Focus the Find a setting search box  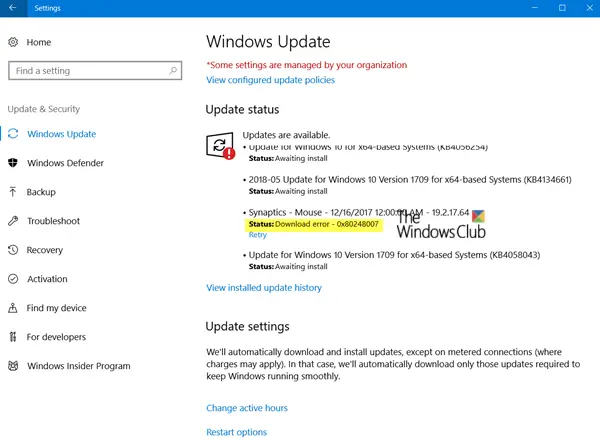pyautogui.click(x=95, y=70)
